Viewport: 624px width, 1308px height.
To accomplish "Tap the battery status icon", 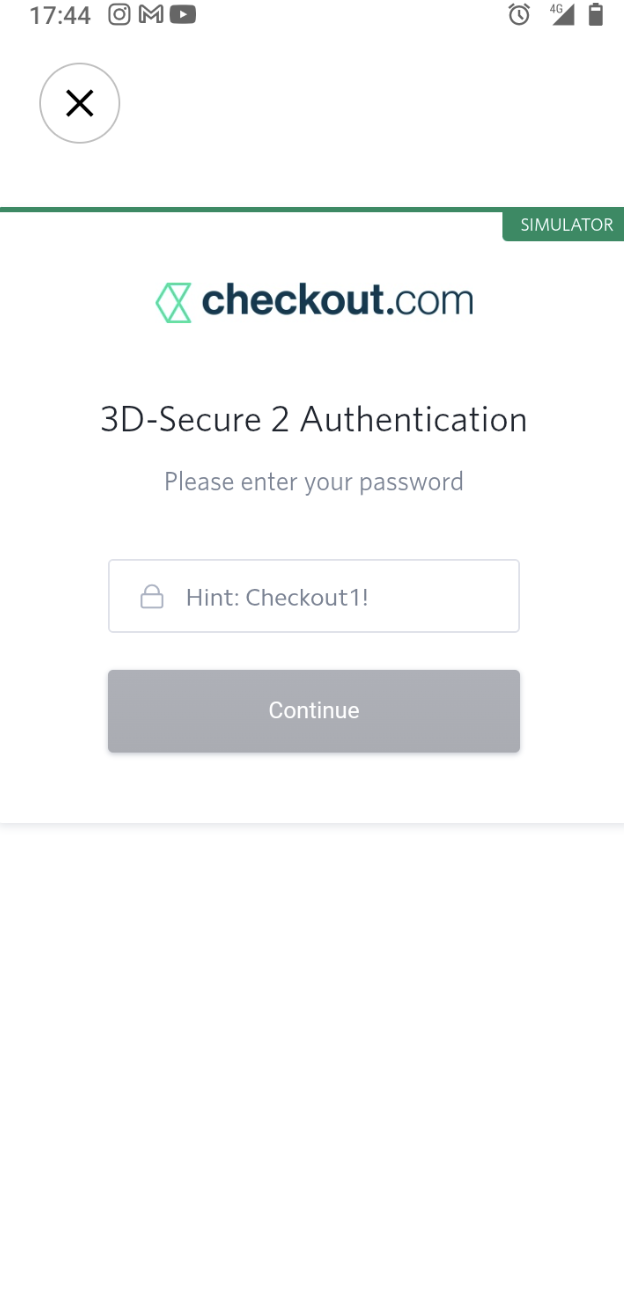I will (596, 15).
